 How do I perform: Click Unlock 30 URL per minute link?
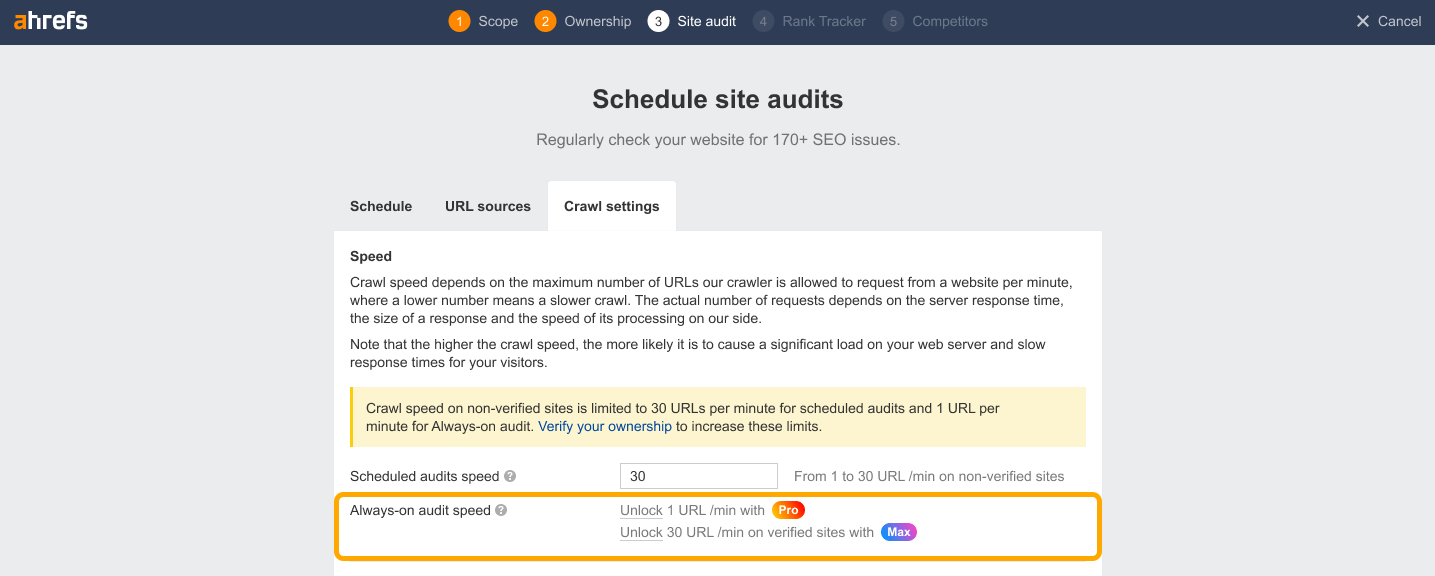(x=641, y=532)
